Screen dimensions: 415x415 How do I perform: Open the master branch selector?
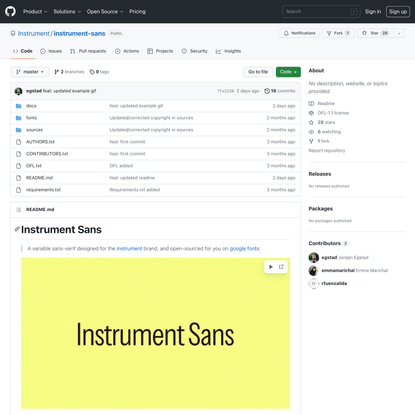click(x=30, y=72)
